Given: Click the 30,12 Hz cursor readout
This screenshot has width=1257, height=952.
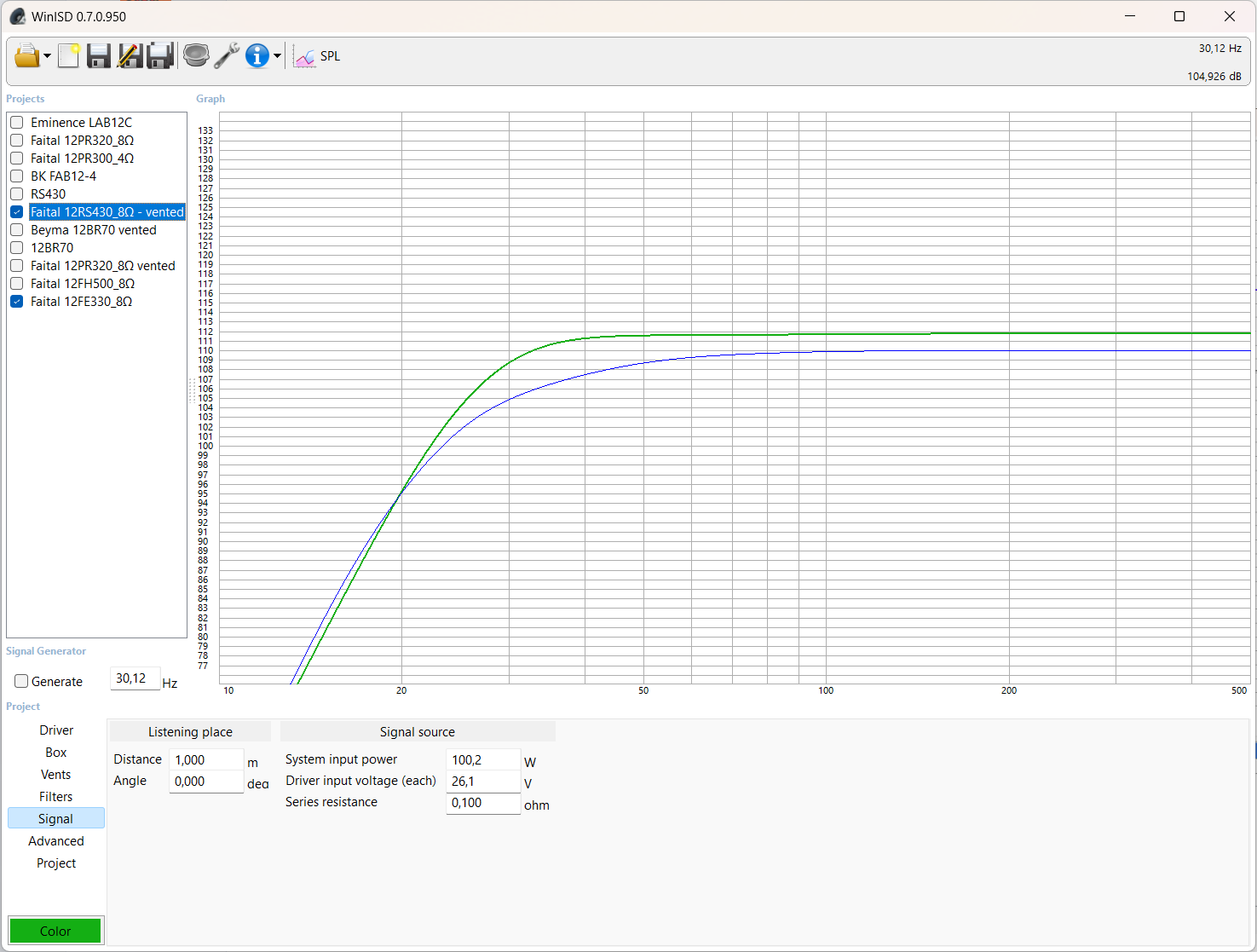Looking at the screenshot, I should [x=1220, y=49].
